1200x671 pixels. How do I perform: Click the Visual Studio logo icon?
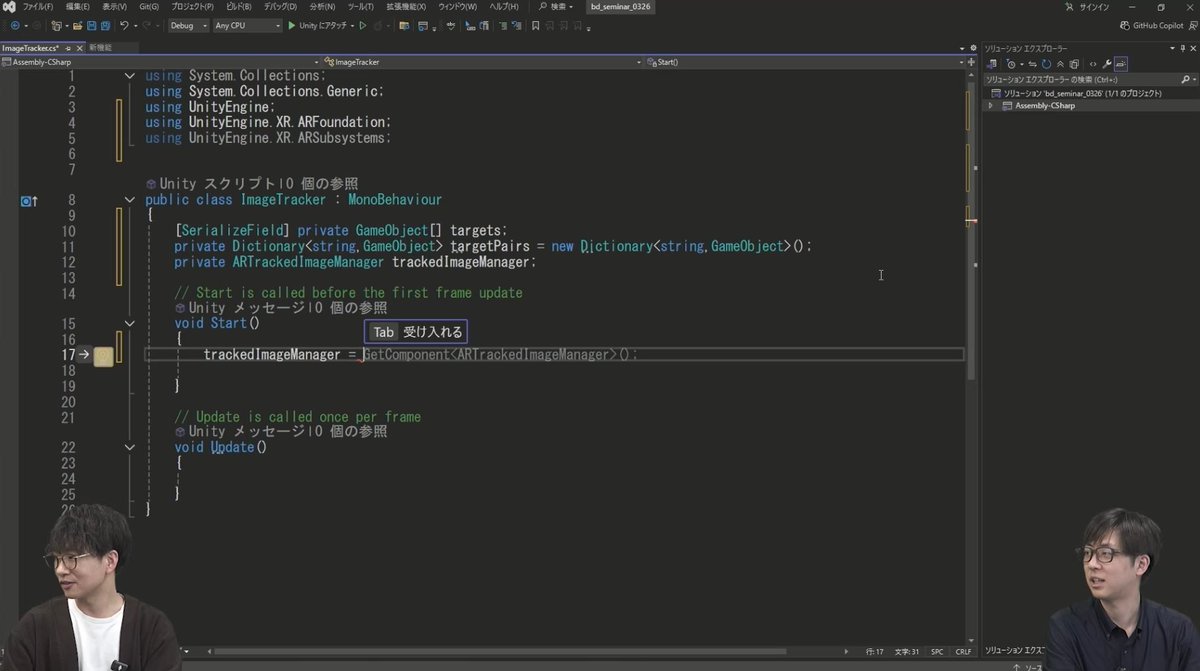click(x=8, y=7)
